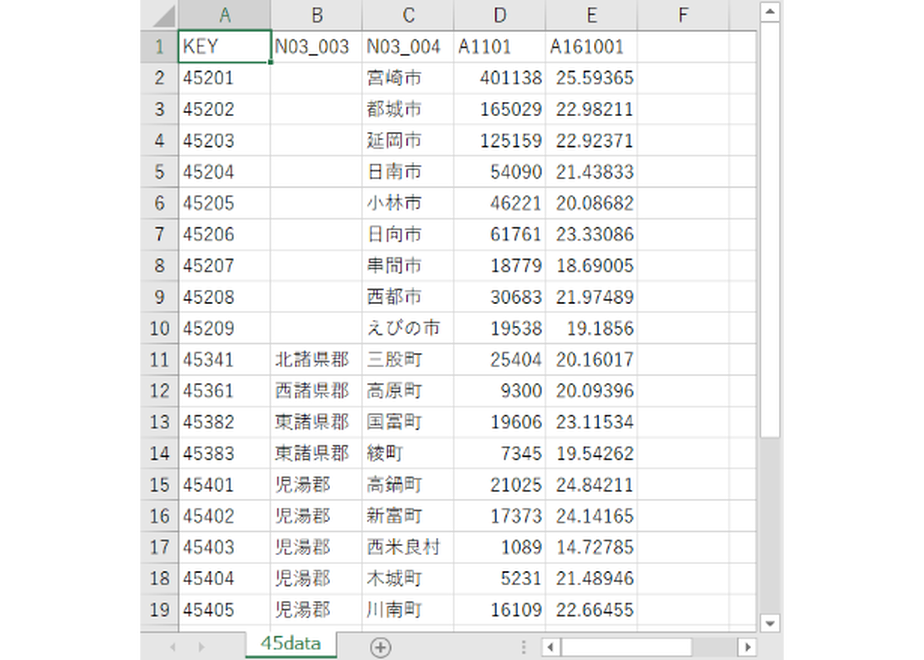Click the vertical scrollbar thumb

click(x=770, y=230)
